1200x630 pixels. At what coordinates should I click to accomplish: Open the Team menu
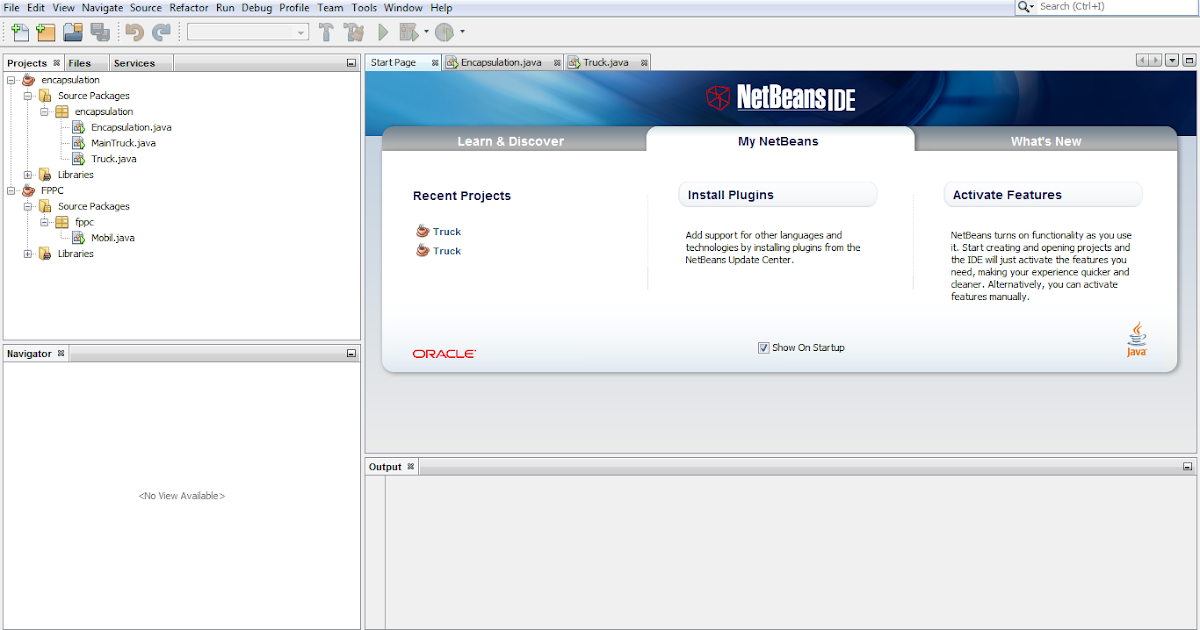330,7
